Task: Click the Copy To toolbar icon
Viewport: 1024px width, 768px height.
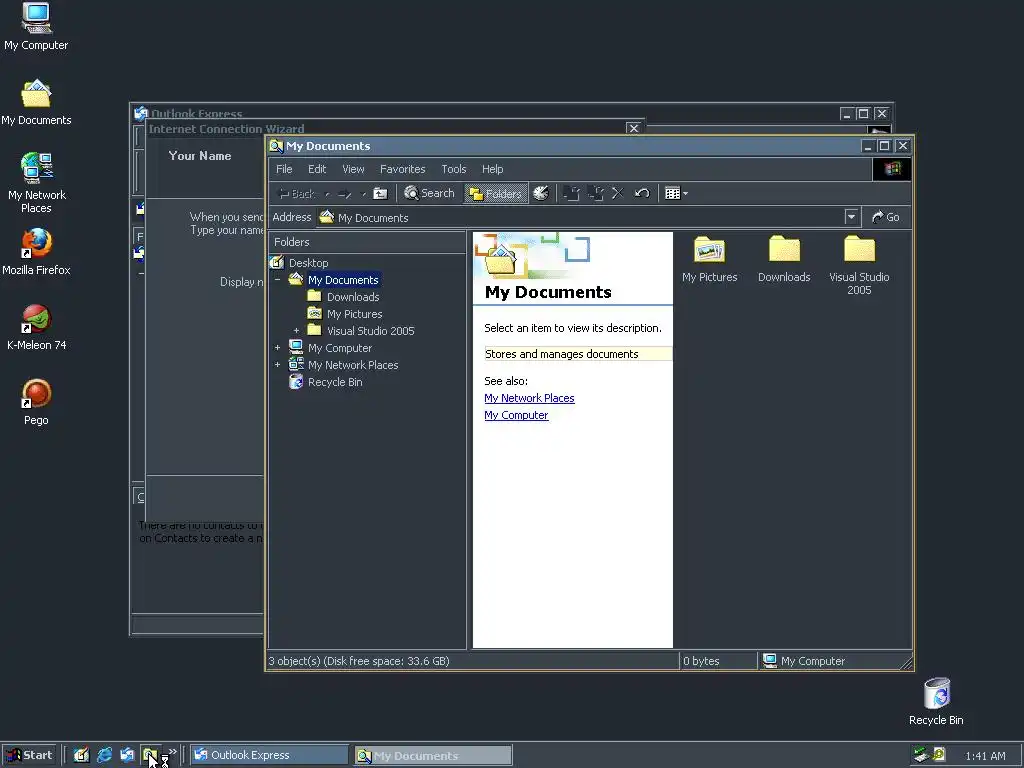Action: pyautogui.click(x=595, y=193)
